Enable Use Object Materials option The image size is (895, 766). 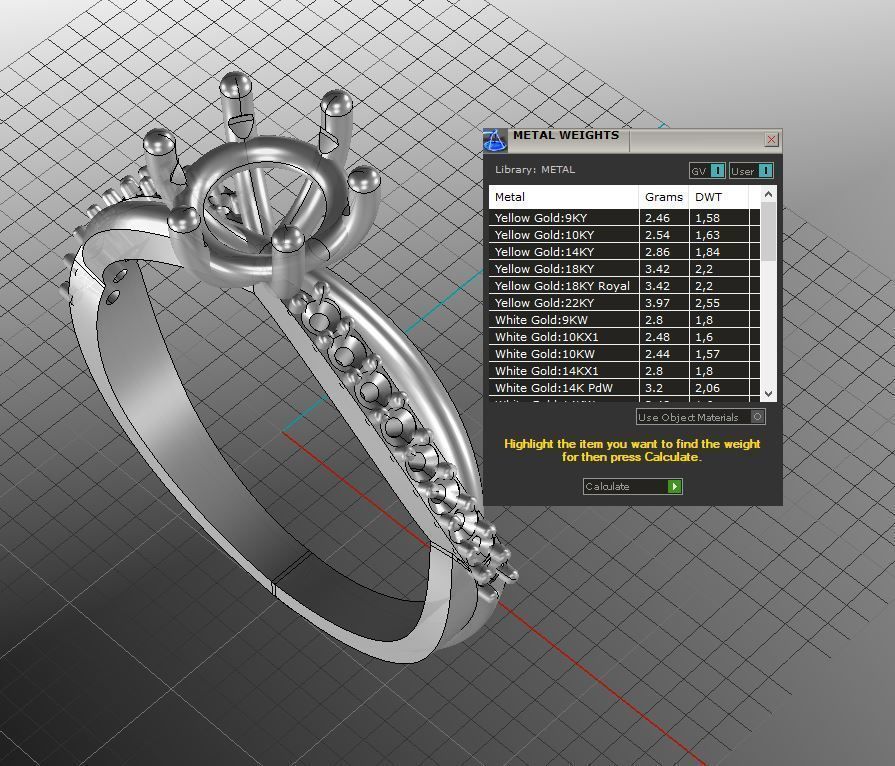[x=701, y=417]
